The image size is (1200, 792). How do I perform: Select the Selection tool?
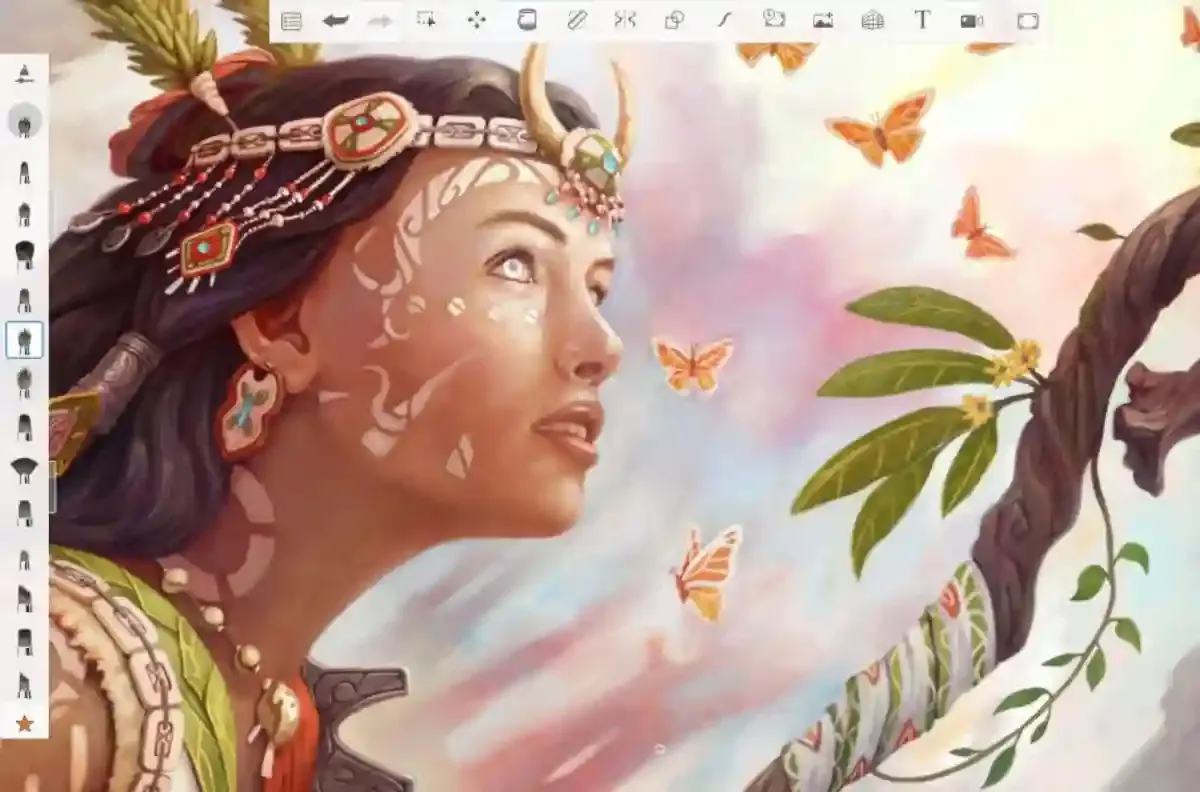pos(427,20)
